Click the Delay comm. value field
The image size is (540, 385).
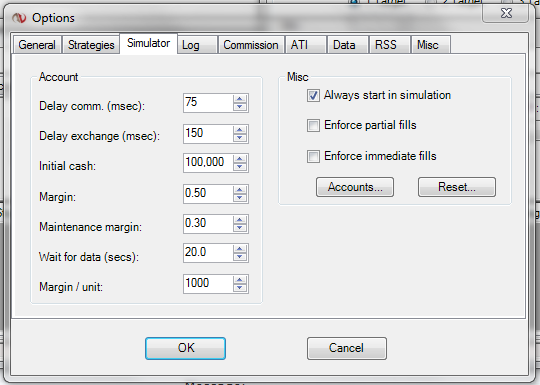(x=208, y=103)
